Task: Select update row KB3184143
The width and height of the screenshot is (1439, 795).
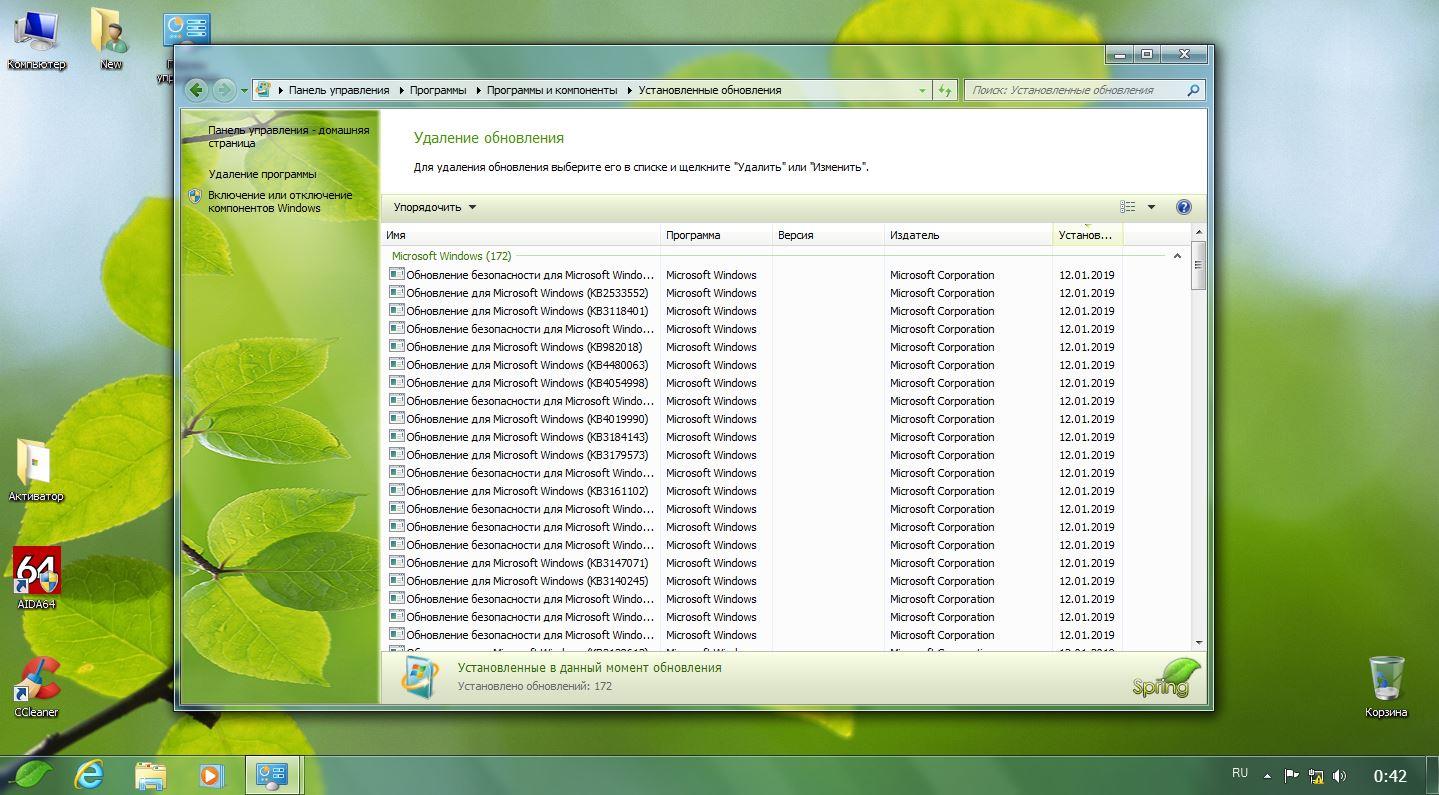Action: click(x=752, y=437)
